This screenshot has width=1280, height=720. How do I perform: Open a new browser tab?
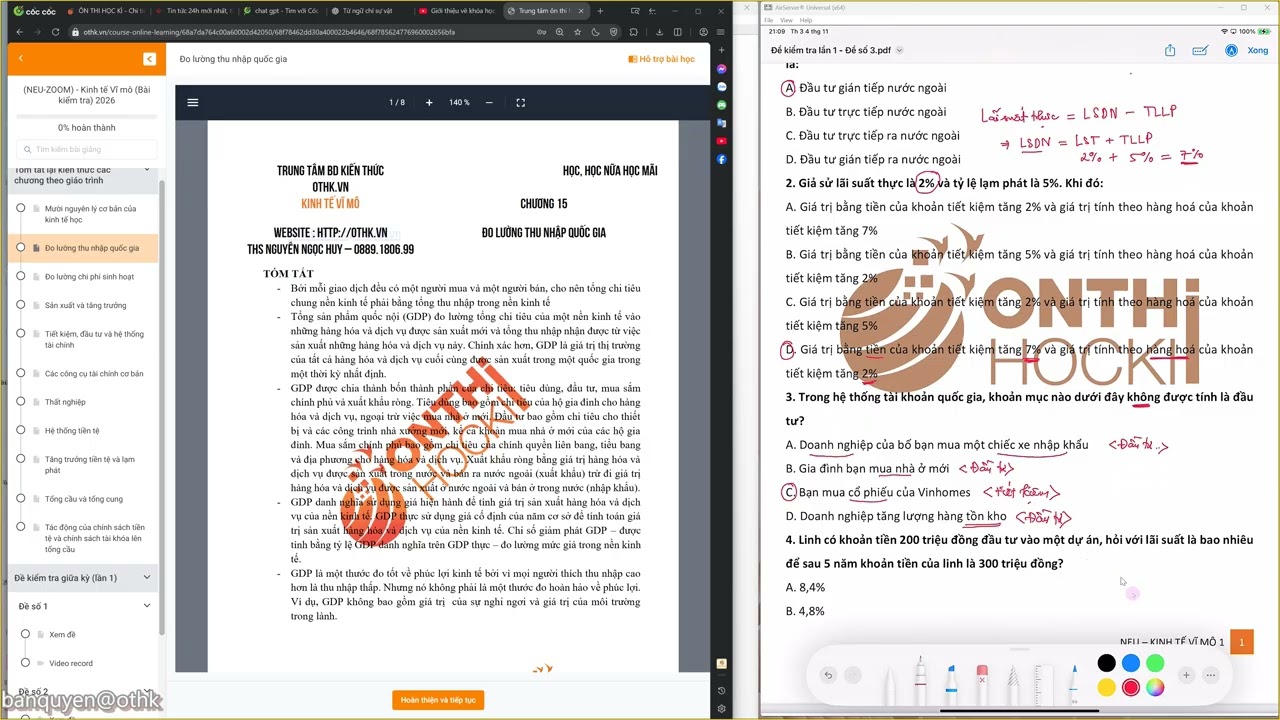[600, 11]
